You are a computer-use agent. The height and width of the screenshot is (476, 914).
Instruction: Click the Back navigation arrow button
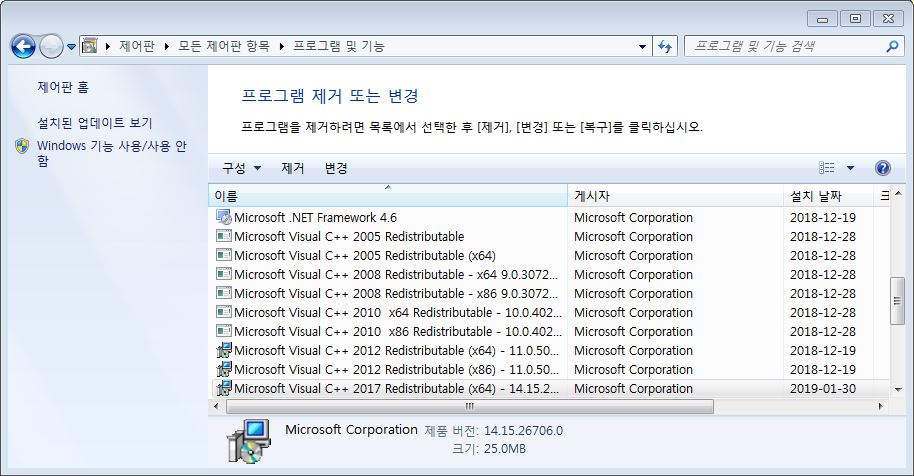click(x=23, y=46)
